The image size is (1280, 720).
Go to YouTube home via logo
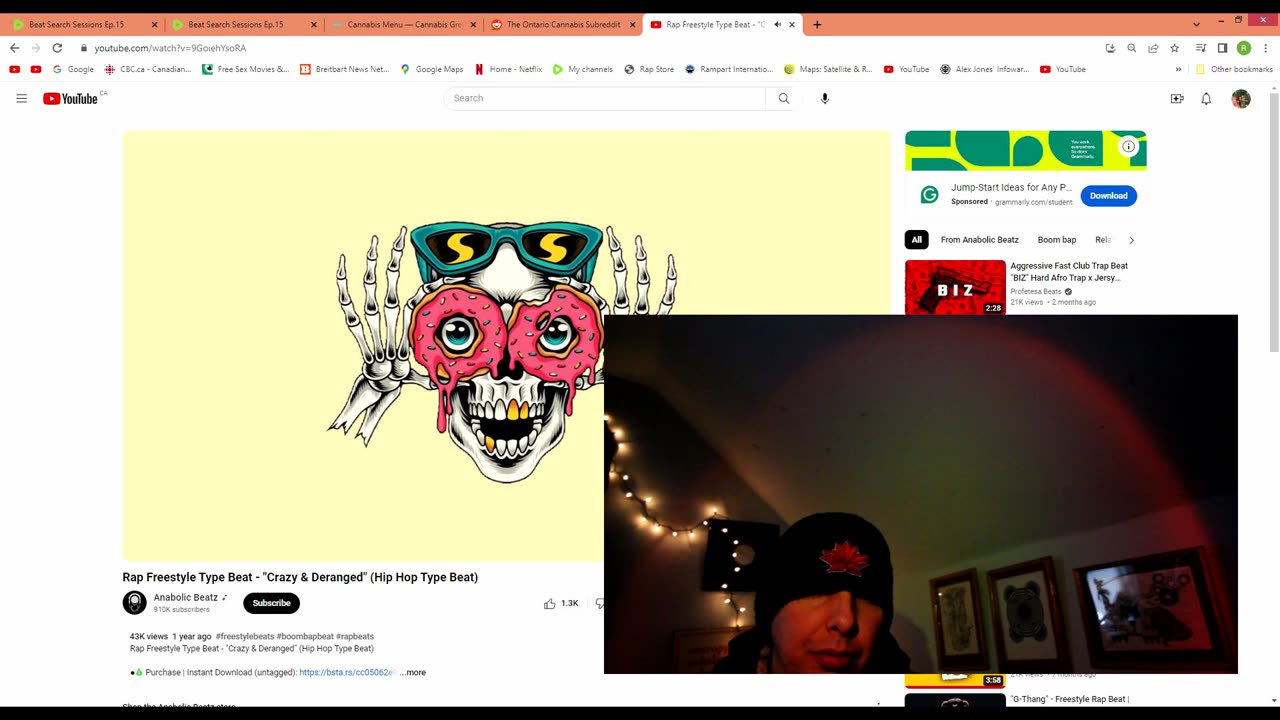click(70, 98)
